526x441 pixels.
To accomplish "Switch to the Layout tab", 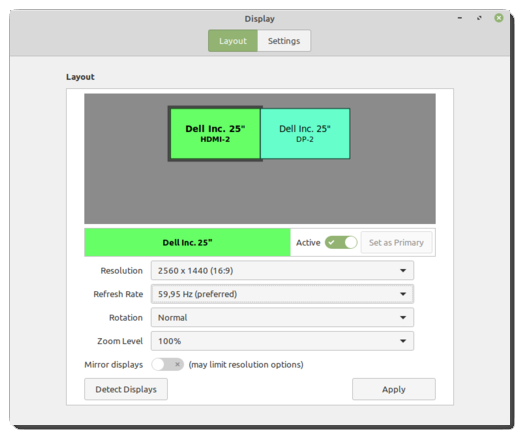I will (233, 41).
